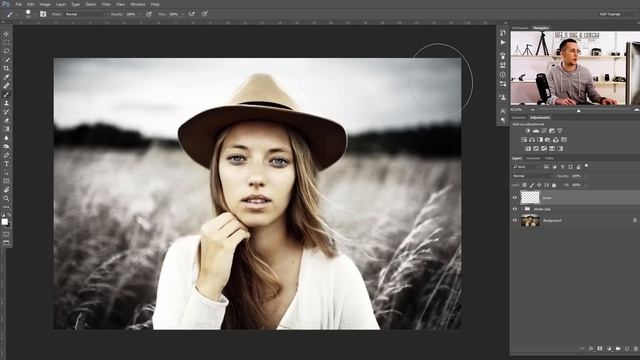
Task: Open layer Kind filter dropdown
Action: pyautogui.click(x=526, y=167)
